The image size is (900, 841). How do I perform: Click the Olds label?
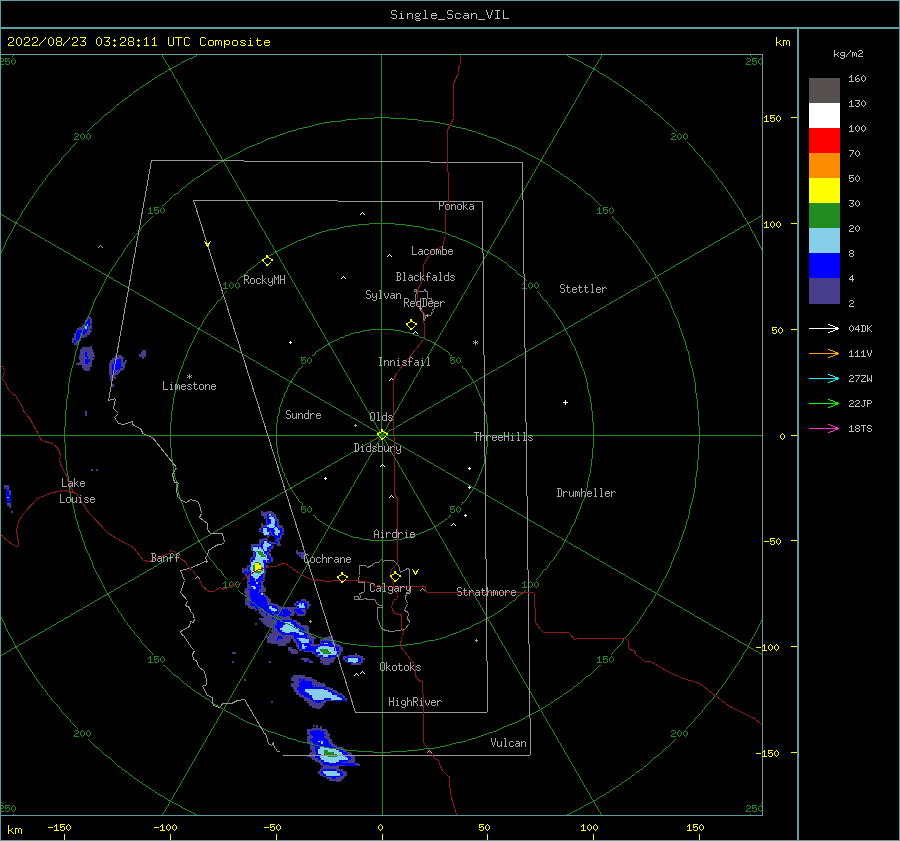(x=381, y=417)
